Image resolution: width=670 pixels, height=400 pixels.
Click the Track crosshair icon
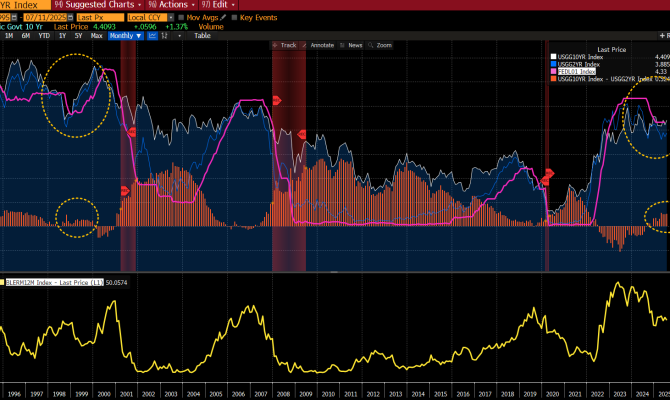tap(276, 45)
